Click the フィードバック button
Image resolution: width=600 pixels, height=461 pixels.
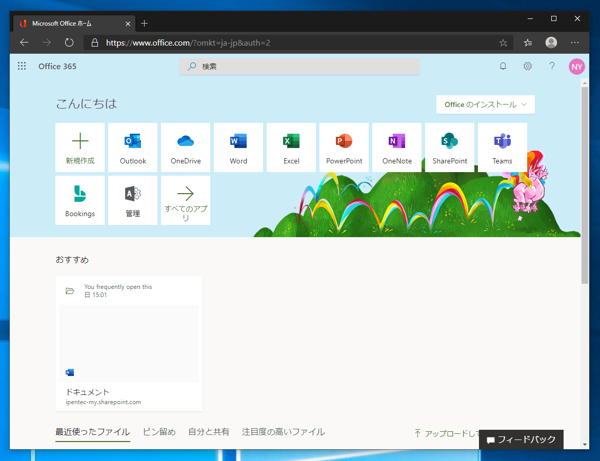(521, 440)
